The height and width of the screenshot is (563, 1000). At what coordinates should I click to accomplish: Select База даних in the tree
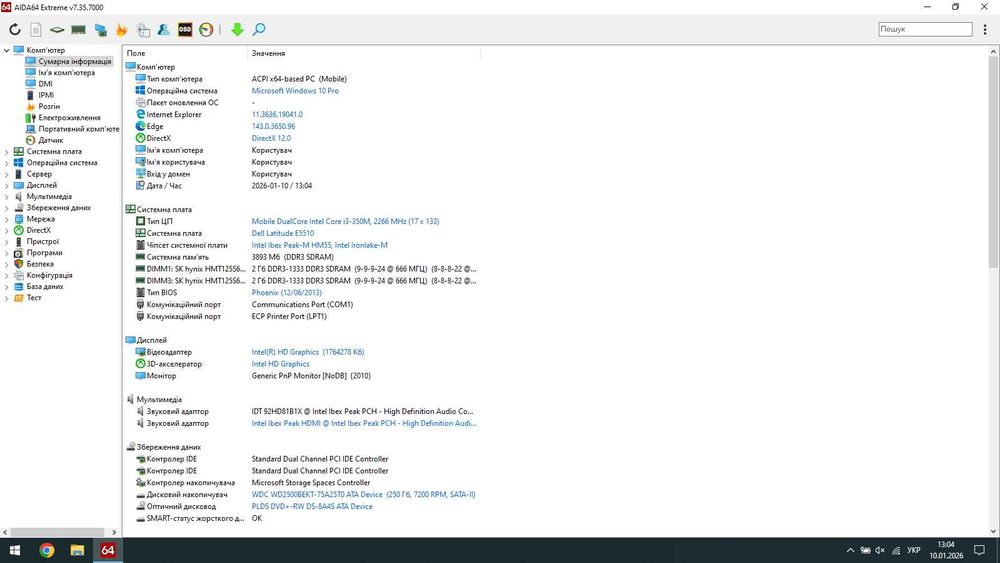coord(45,287)
